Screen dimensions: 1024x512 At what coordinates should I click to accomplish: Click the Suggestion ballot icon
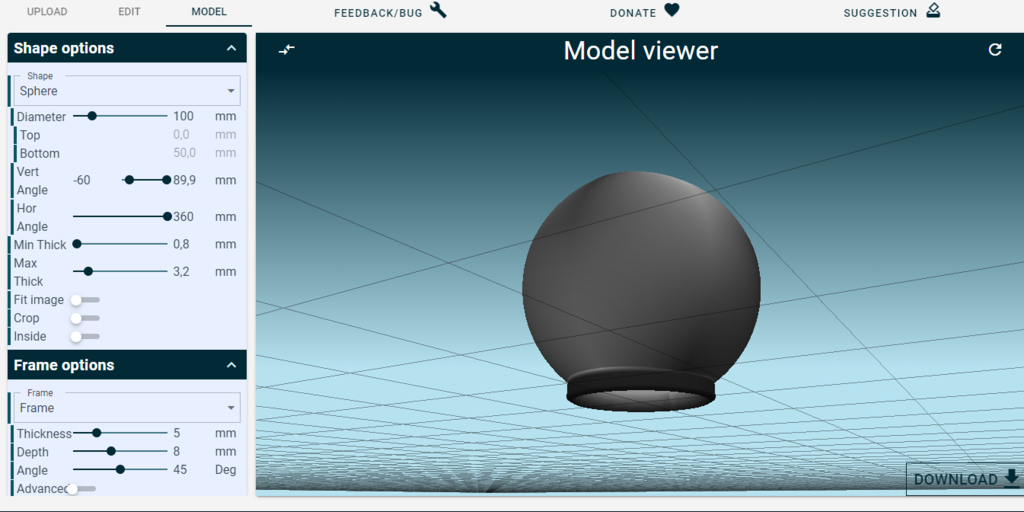(933, 10)
